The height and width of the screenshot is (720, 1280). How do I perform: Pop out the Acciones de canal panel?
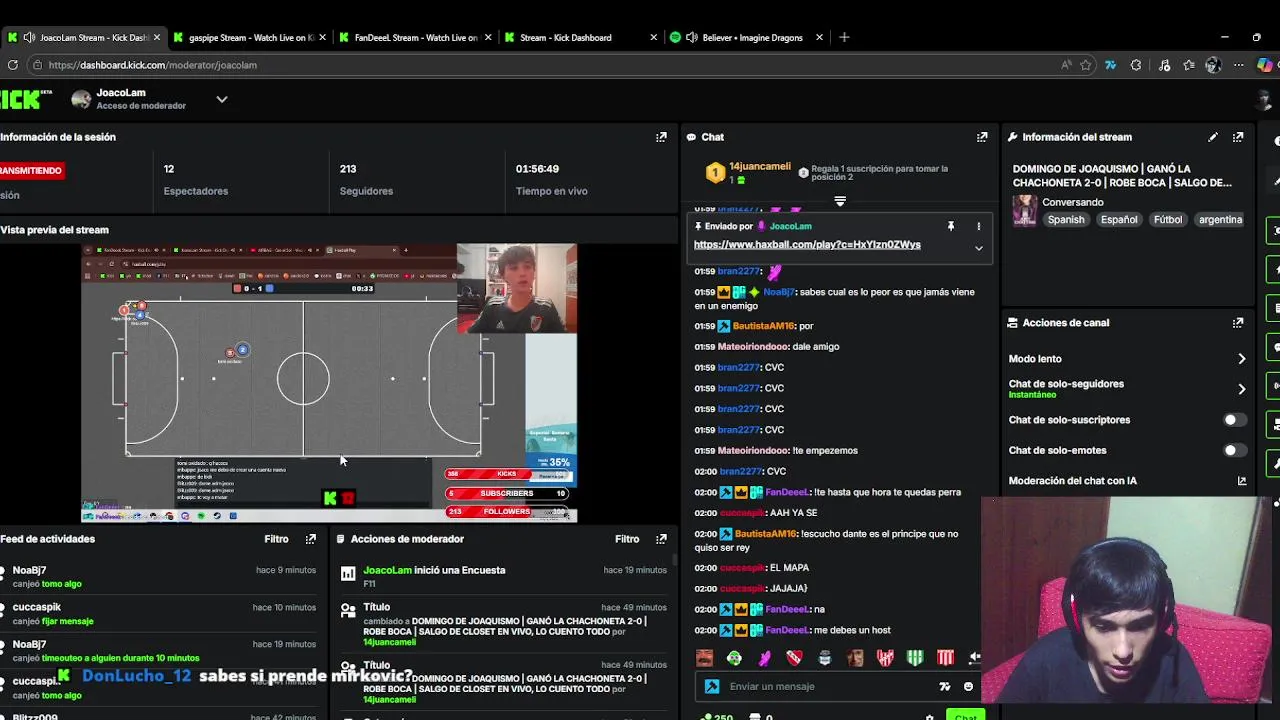[x=1238, y=323]
